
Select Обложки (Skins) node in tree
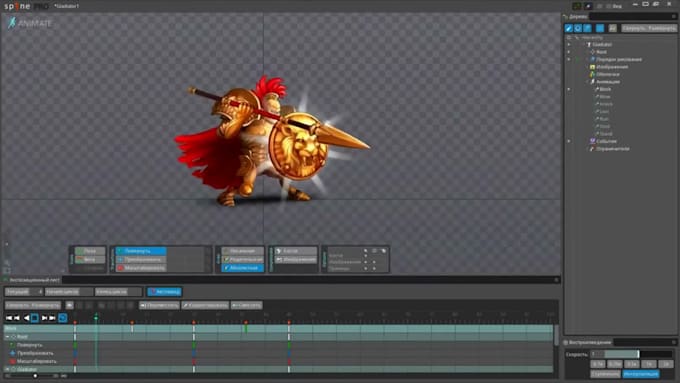(x=608, y=74)
